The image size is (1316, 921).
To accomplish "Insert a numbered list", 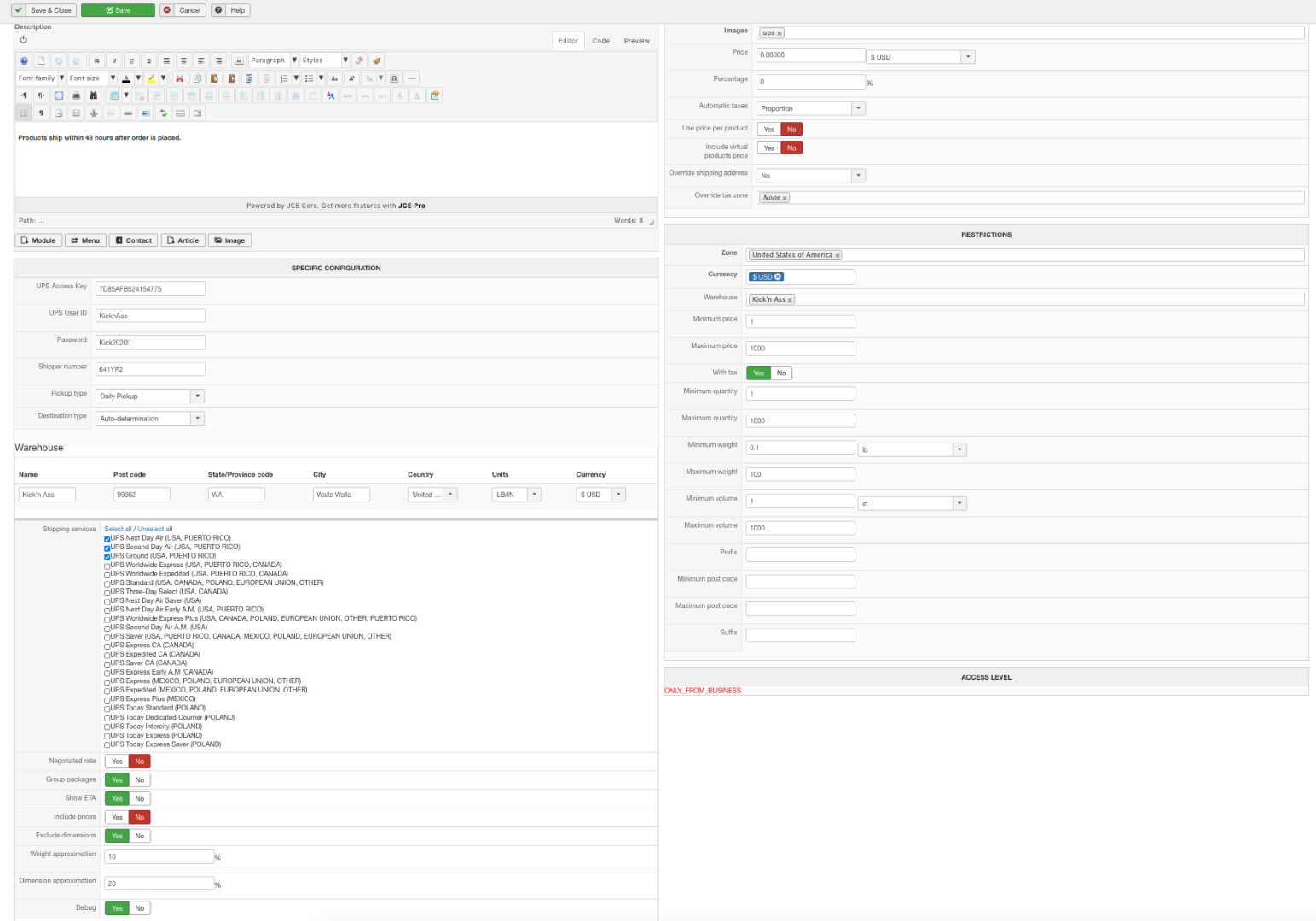I will point(284,78).
